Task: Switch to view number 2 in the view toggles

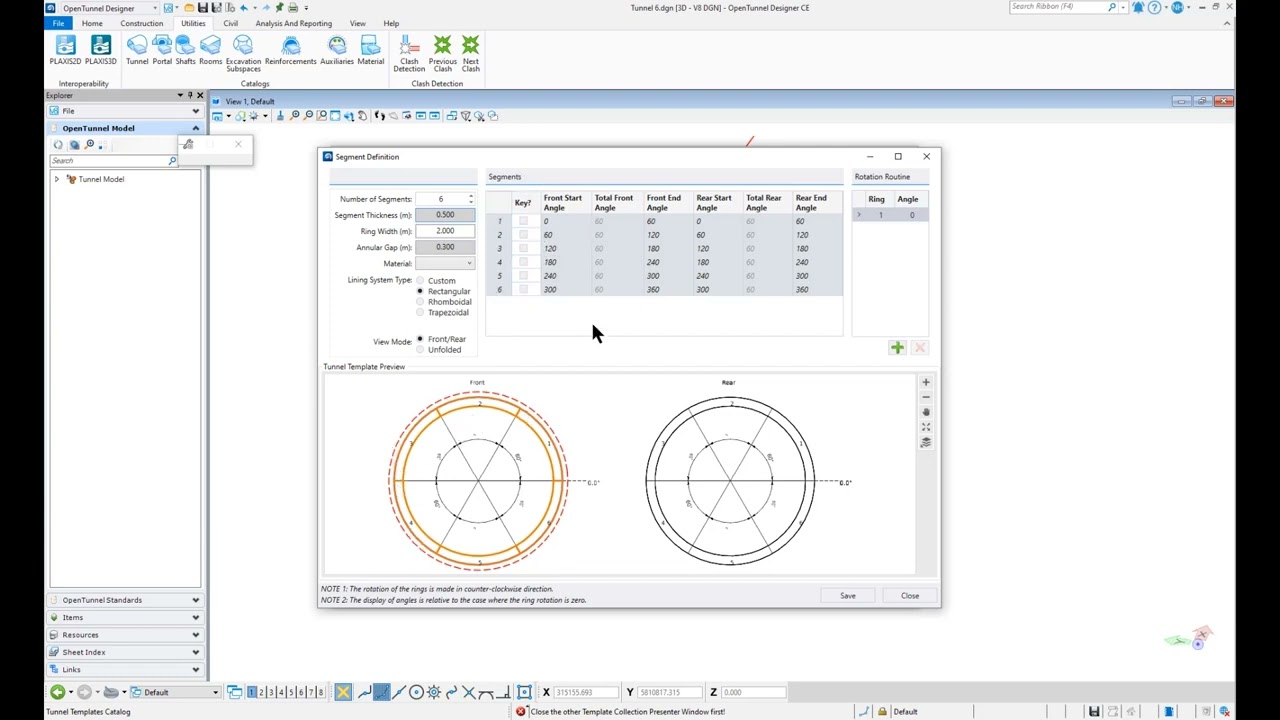Action: [261, 692]
